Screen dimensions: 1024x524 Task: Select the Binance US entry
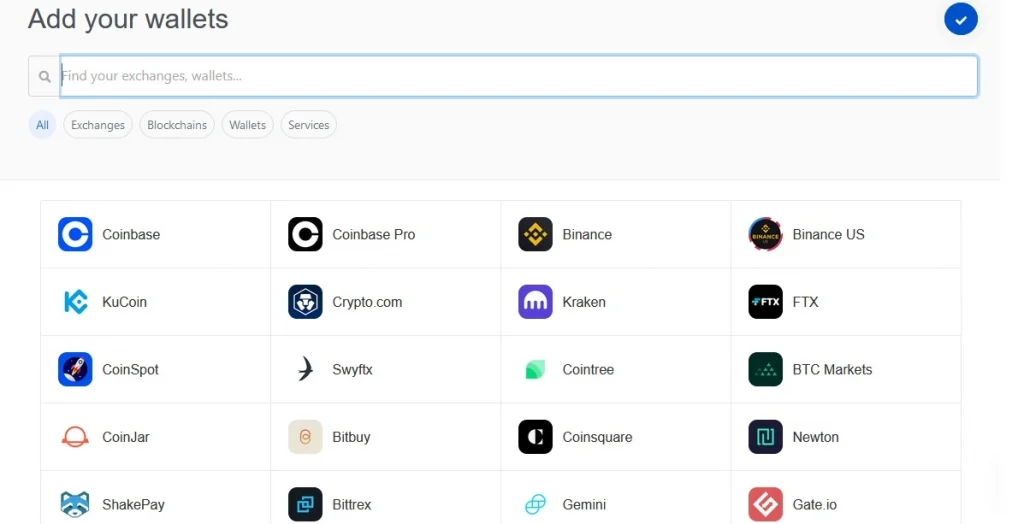click(x=828, y=234)
